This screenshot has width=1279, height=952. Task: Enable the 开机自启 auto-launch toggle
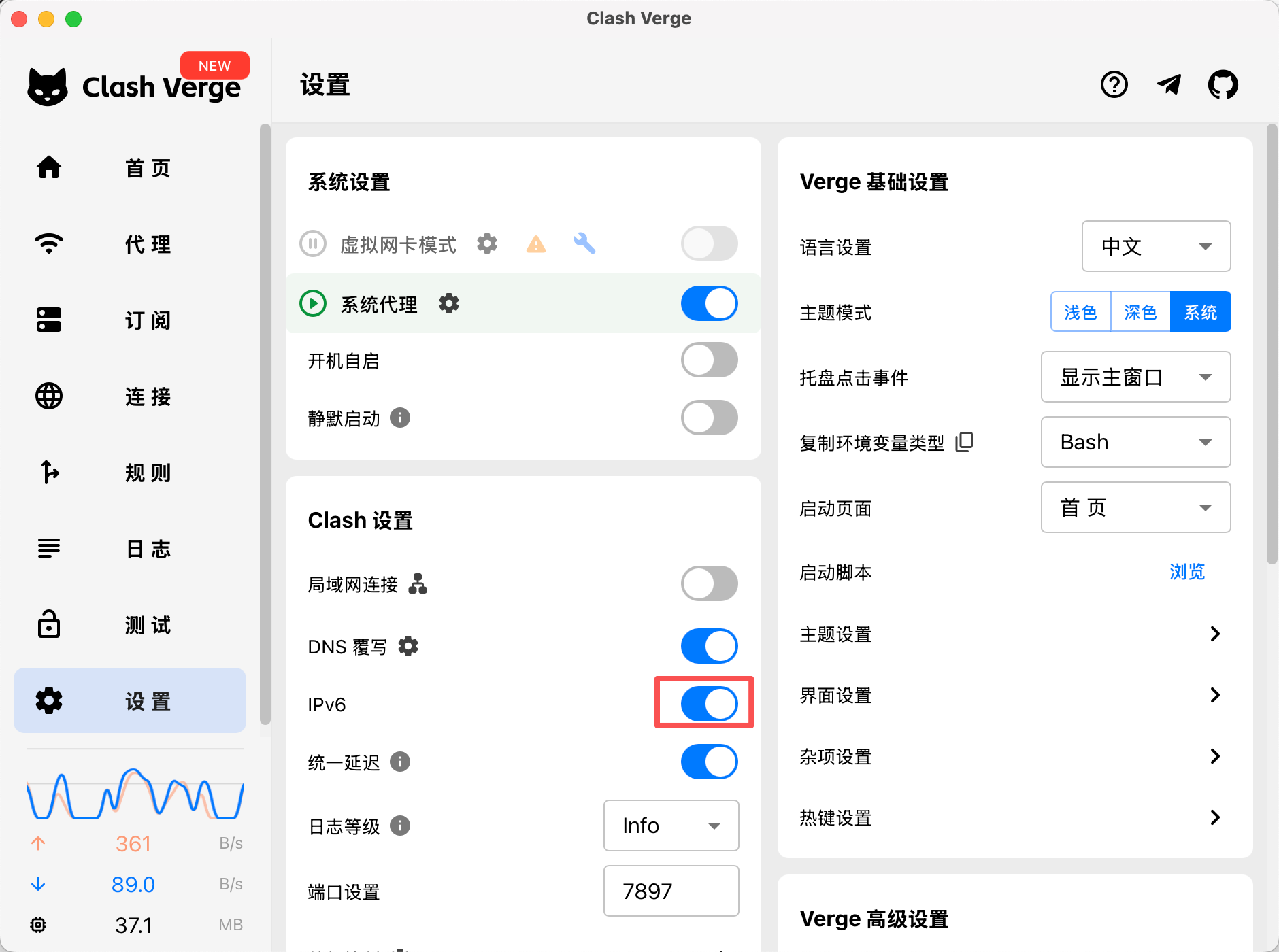[x=709, y=360]
